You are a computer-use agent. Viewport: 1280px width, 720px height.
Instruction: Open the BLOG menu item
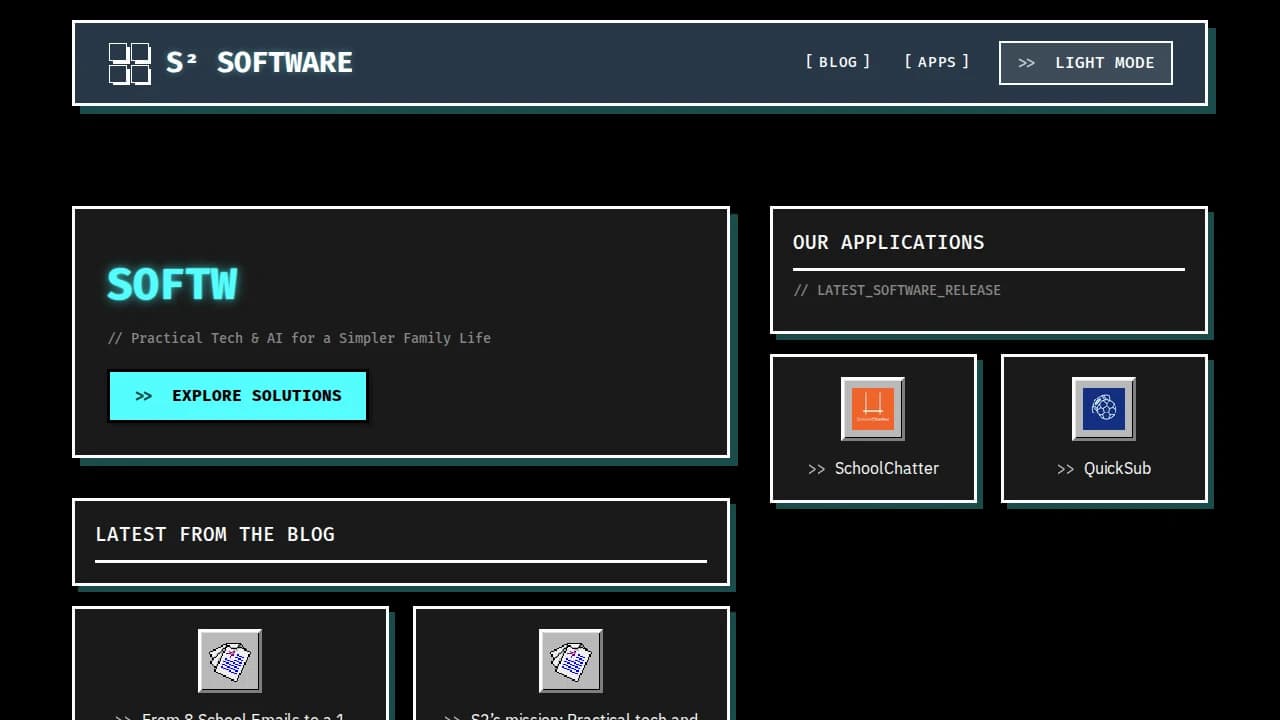(x=837, y=61)
